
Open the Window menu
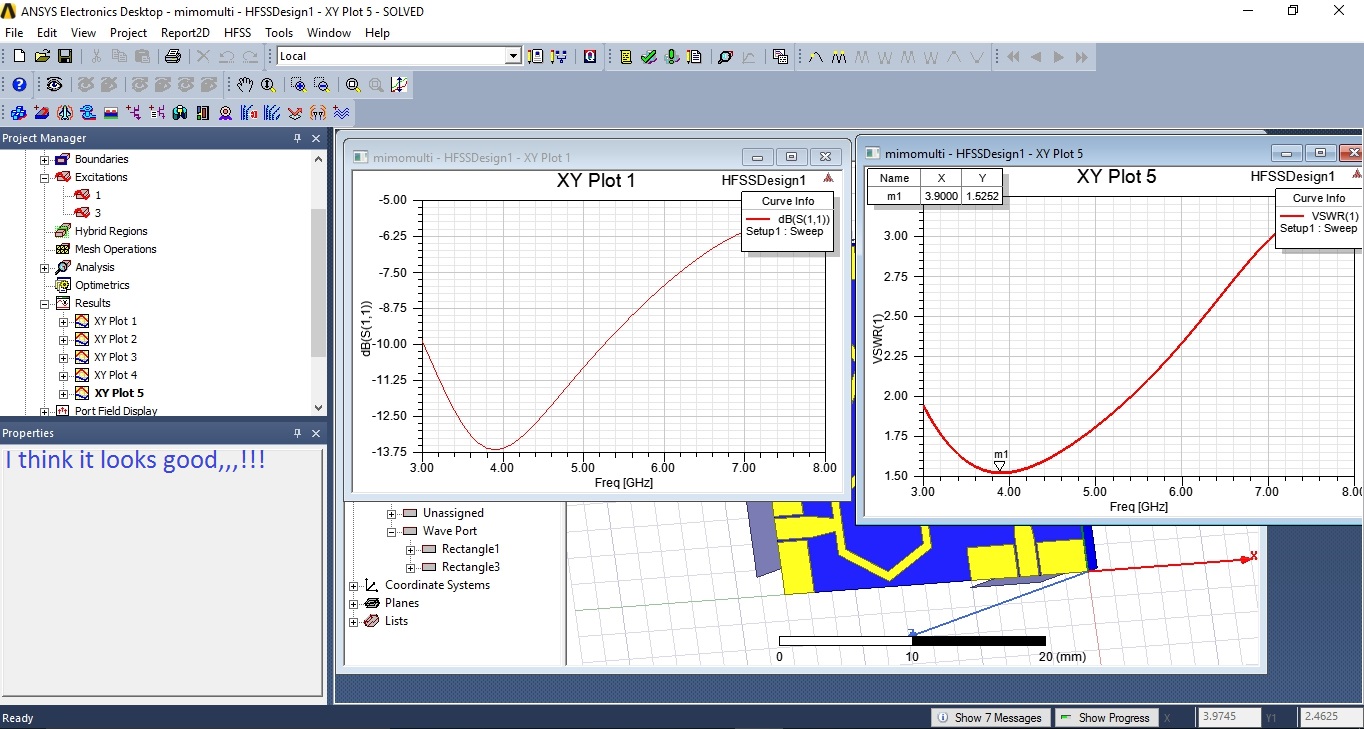point(329,33)
